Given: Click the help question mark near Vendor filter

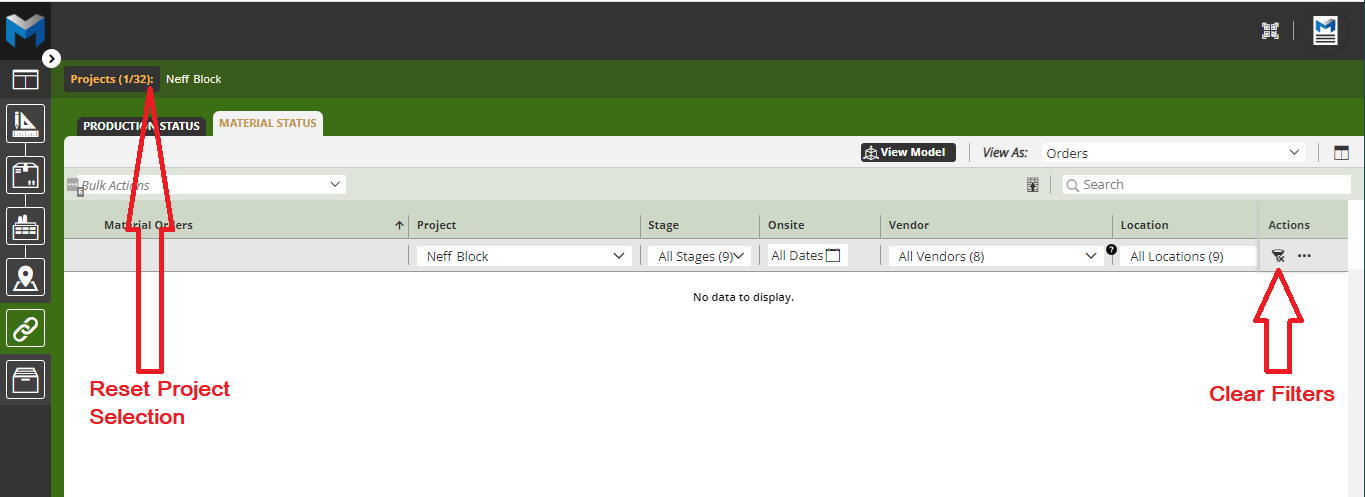Looking at the screenshot, I should pyautogui.click(x=1111, y=250).
